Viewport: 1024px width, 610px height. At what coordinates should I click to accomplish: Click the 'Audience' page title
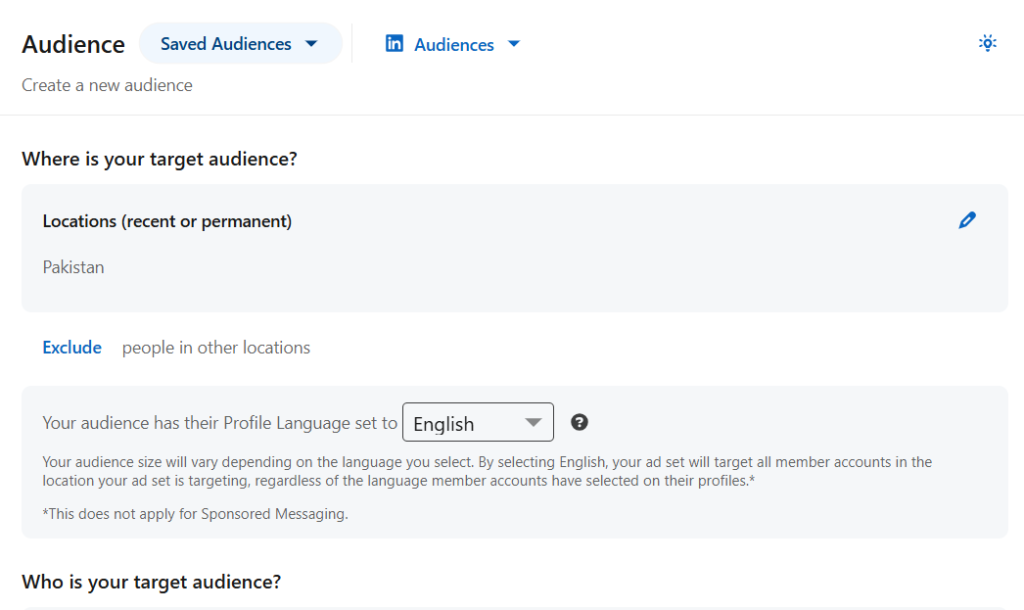pos(73,45)
